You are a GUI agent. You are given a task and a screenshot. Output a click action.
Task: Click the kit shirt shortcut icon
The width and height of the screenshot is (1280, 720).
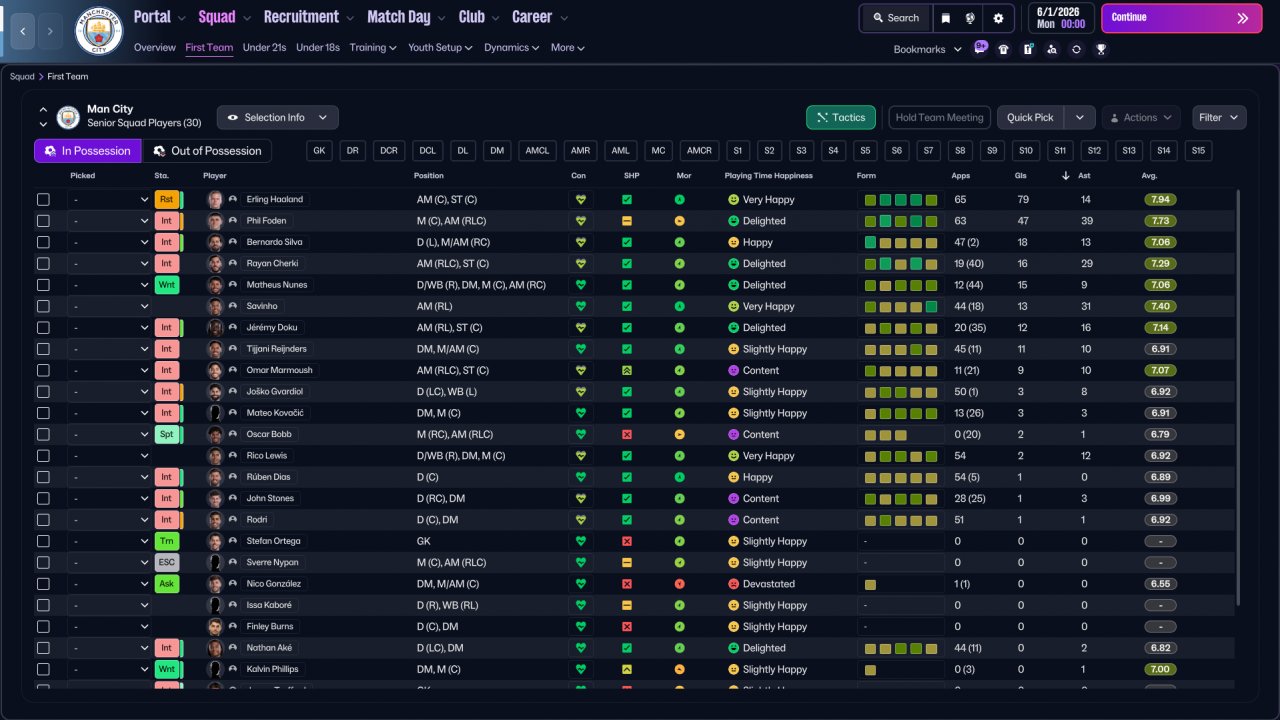[x=1004, y=49]
